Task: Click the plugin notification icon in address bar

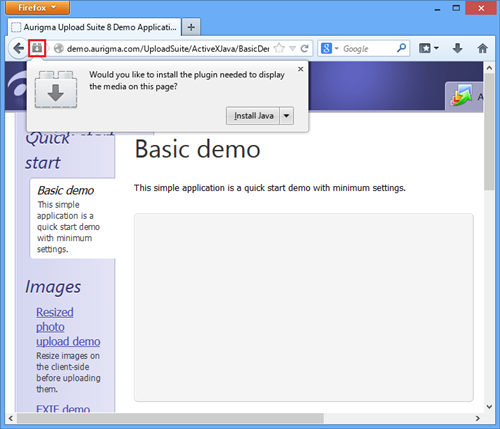Action: click(37, 48)
